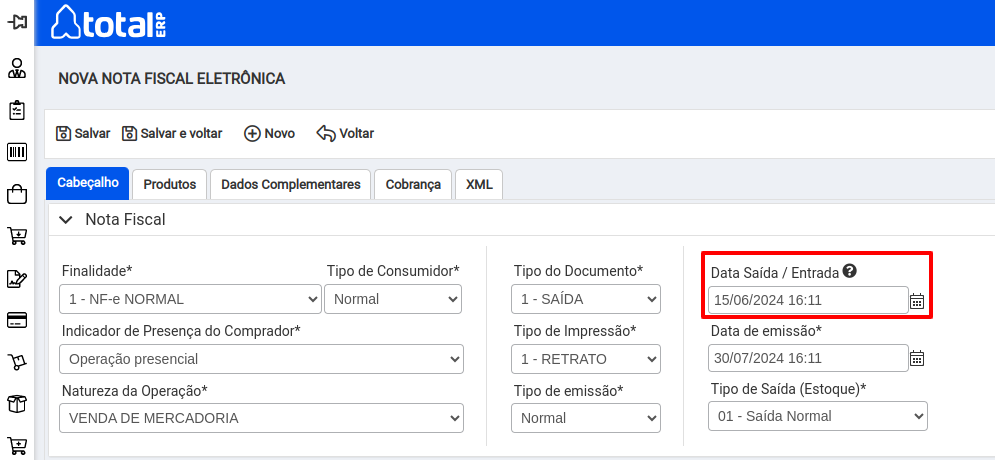This screenshot has height=460, width=995.
Task: Open the user profile icon in sidebar
Action: pyautogui.click(x=17, y=68)
